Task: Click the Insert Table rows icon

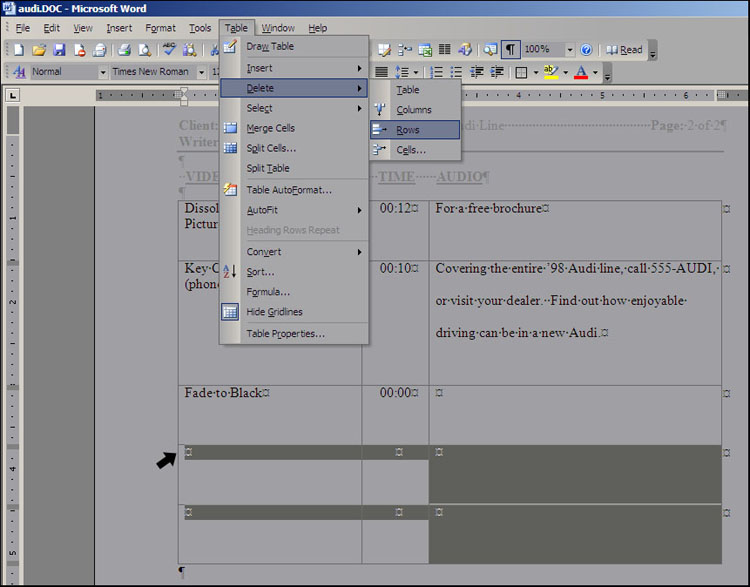Action: pos(405,50)
